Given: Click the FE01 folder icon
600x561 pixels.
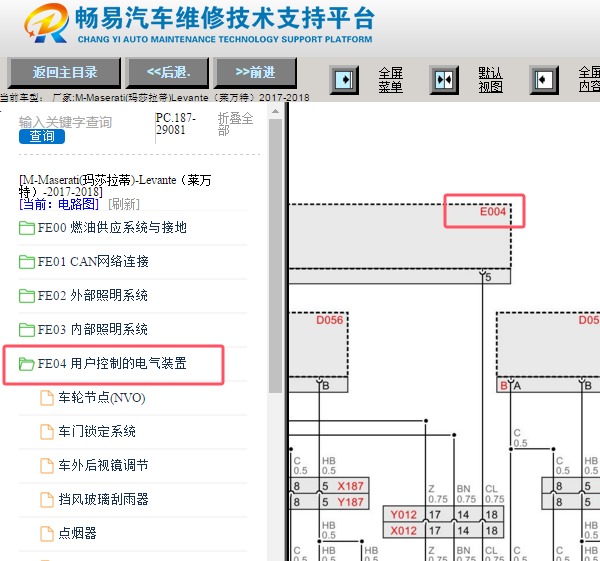Looking at the screenshot, I should coord(27,262).
